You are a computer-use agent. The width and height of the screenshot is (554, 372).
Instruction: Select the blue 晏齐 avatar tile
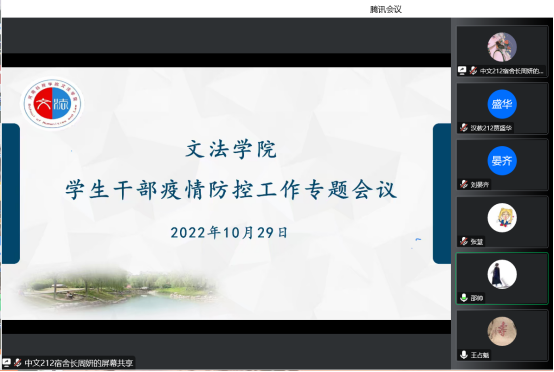502,161
